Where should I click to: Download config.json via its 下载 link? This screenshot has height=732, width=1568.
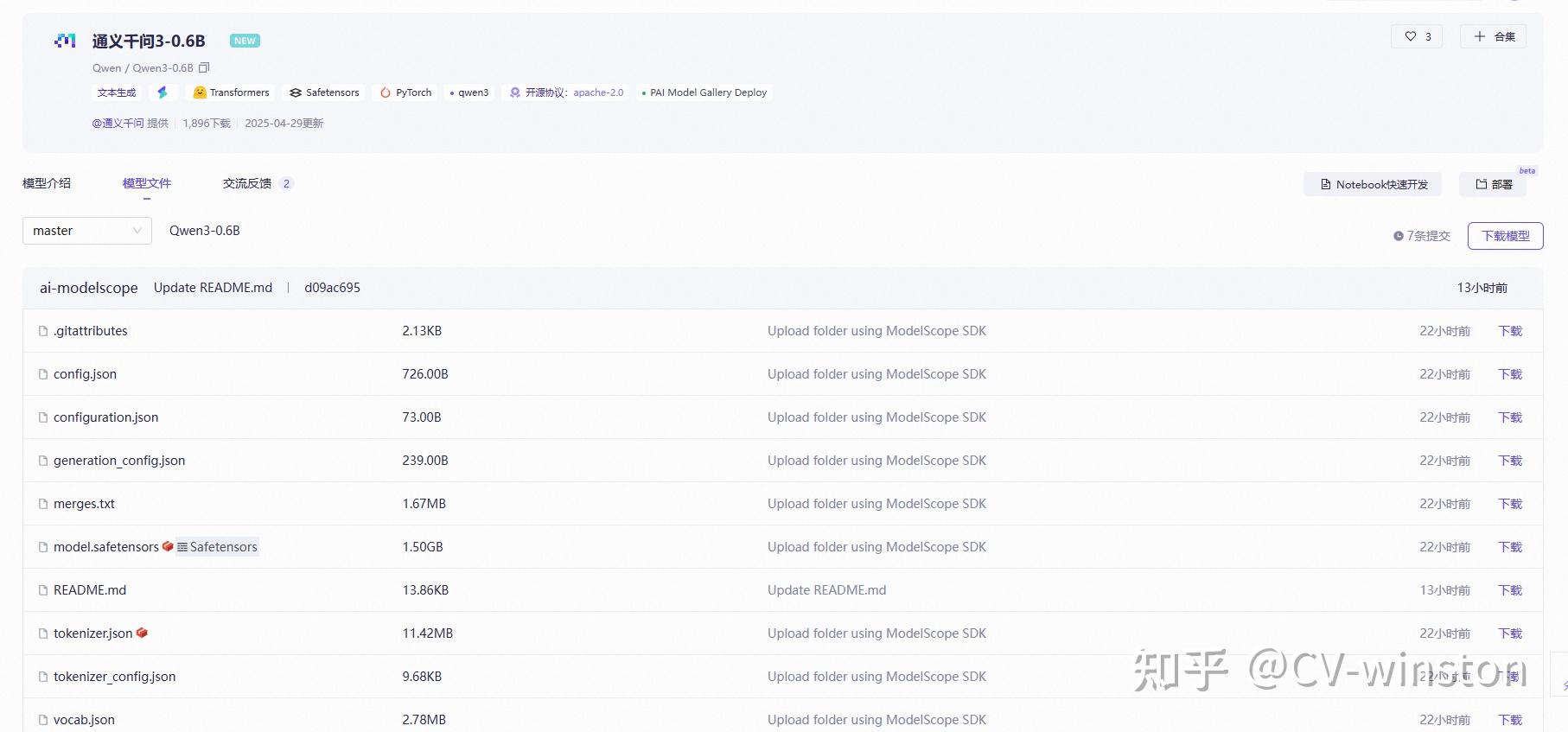[x=1510, y=374]
